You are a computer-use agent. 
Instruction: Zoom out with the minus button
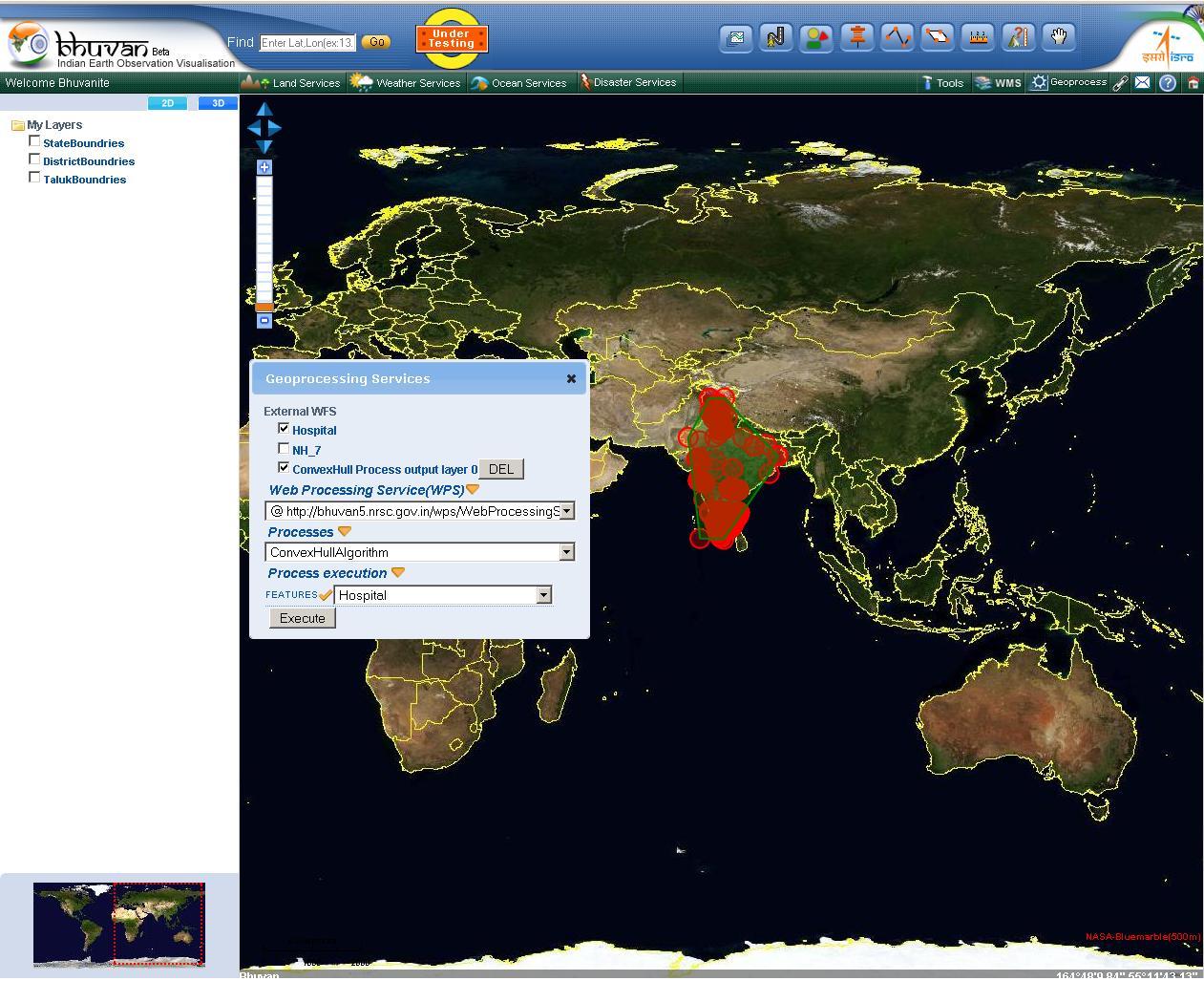coord(264,321)
